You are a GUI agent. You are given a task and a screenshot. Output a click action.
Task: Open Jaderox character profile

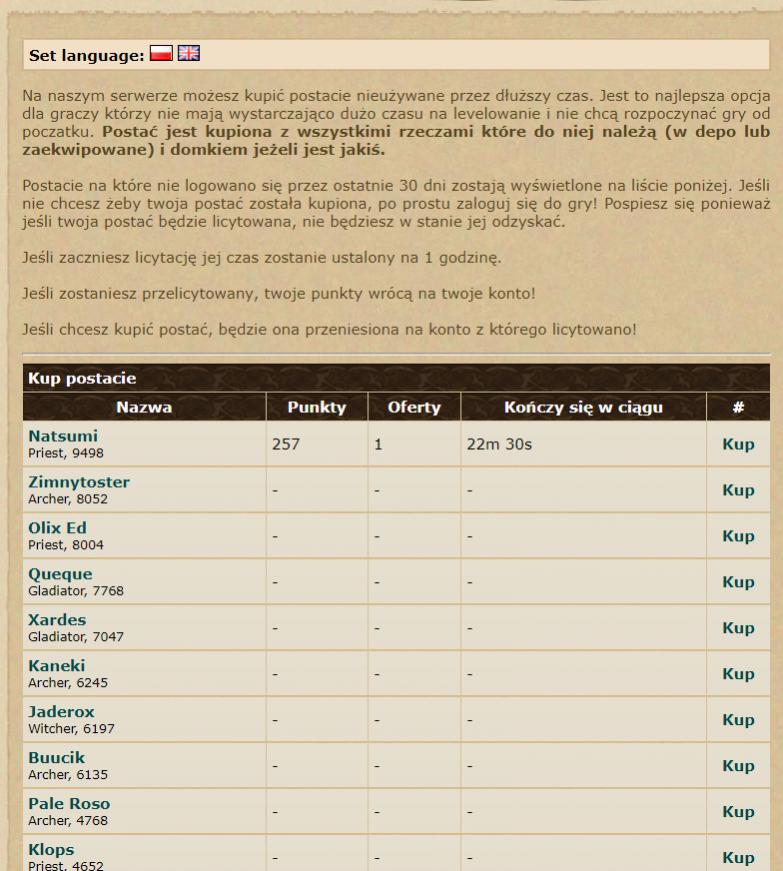(61, 712)
